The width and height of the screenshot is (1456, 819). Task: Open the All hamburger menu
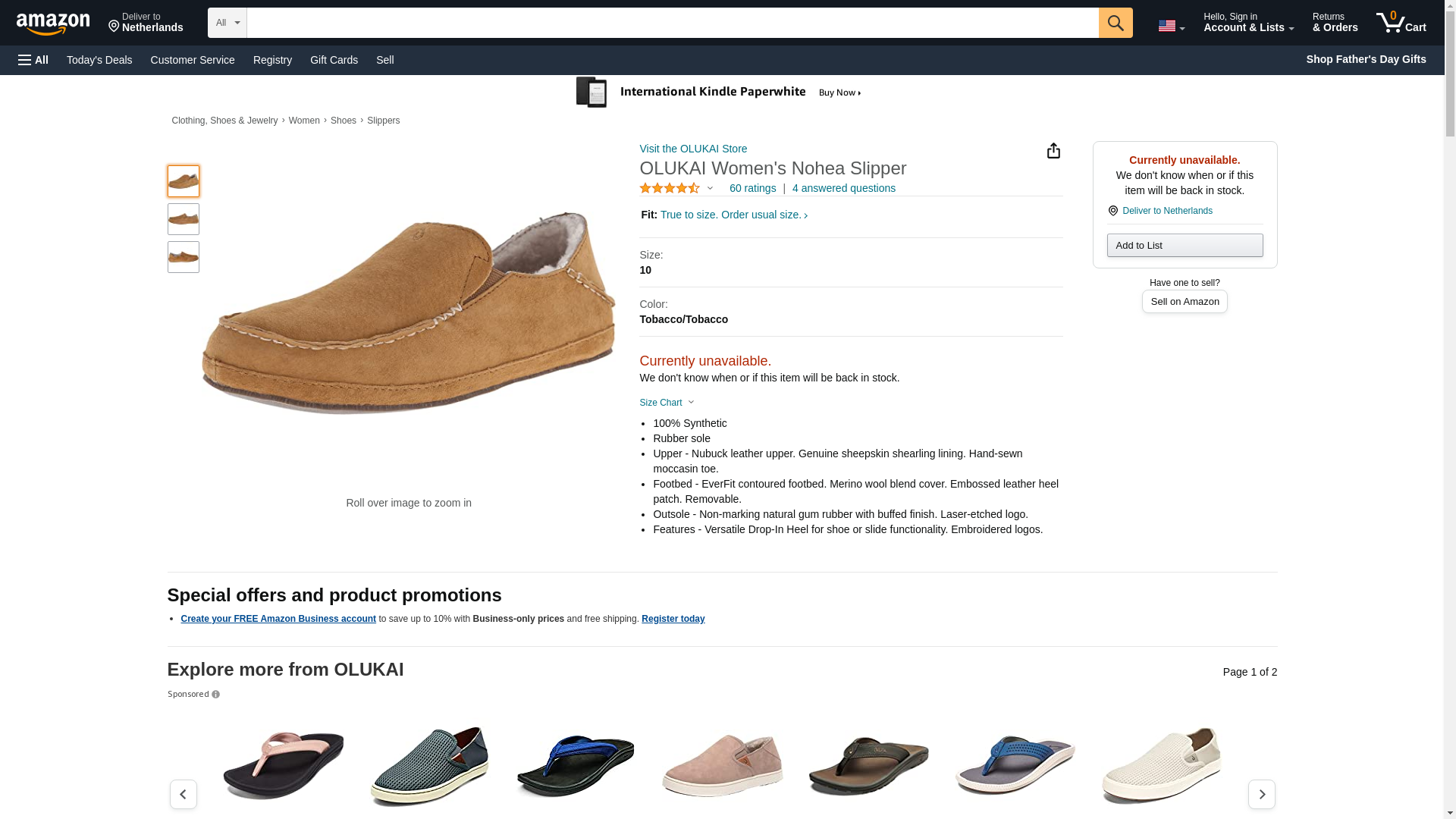[33, 60]
